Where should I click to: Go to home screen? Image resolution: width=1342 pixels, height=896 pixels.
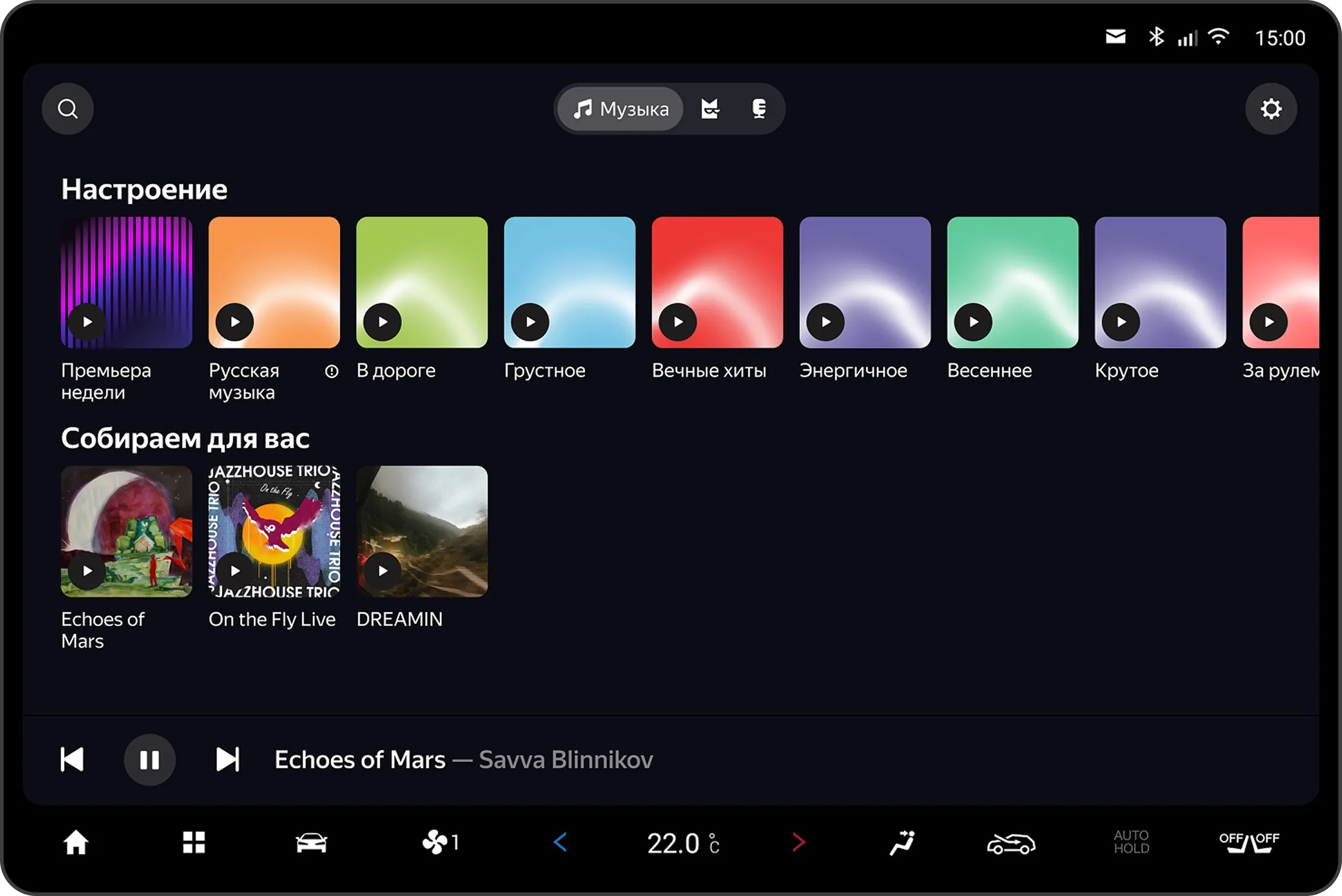[76, 842]
